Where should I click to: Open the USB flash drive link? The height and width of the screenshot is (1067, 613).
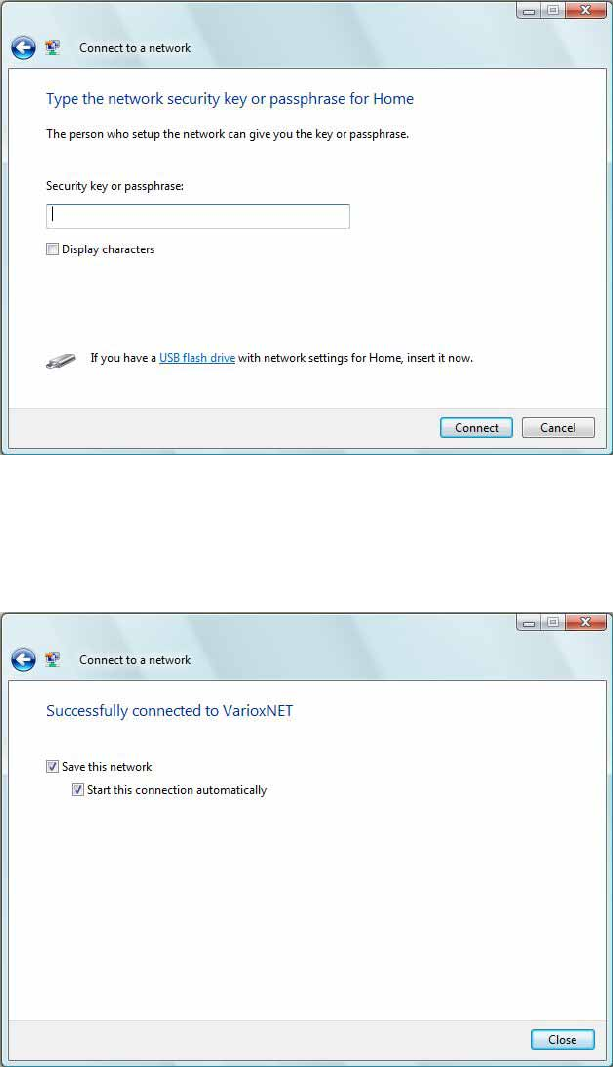coord(197,358)
